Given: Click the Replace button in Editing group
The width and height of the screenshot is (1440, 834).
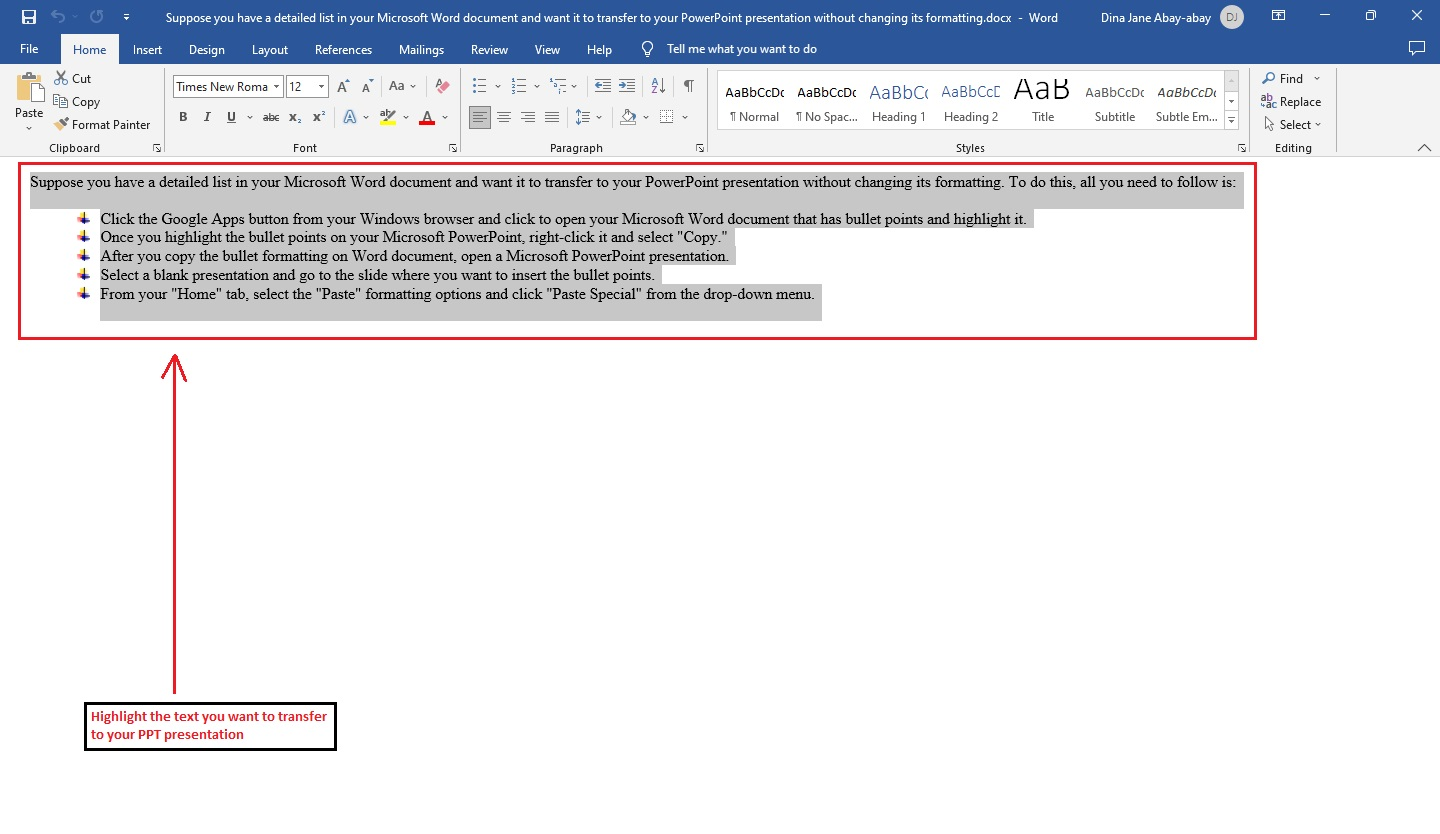Looking at the screenshot, I should point(1291,101).
